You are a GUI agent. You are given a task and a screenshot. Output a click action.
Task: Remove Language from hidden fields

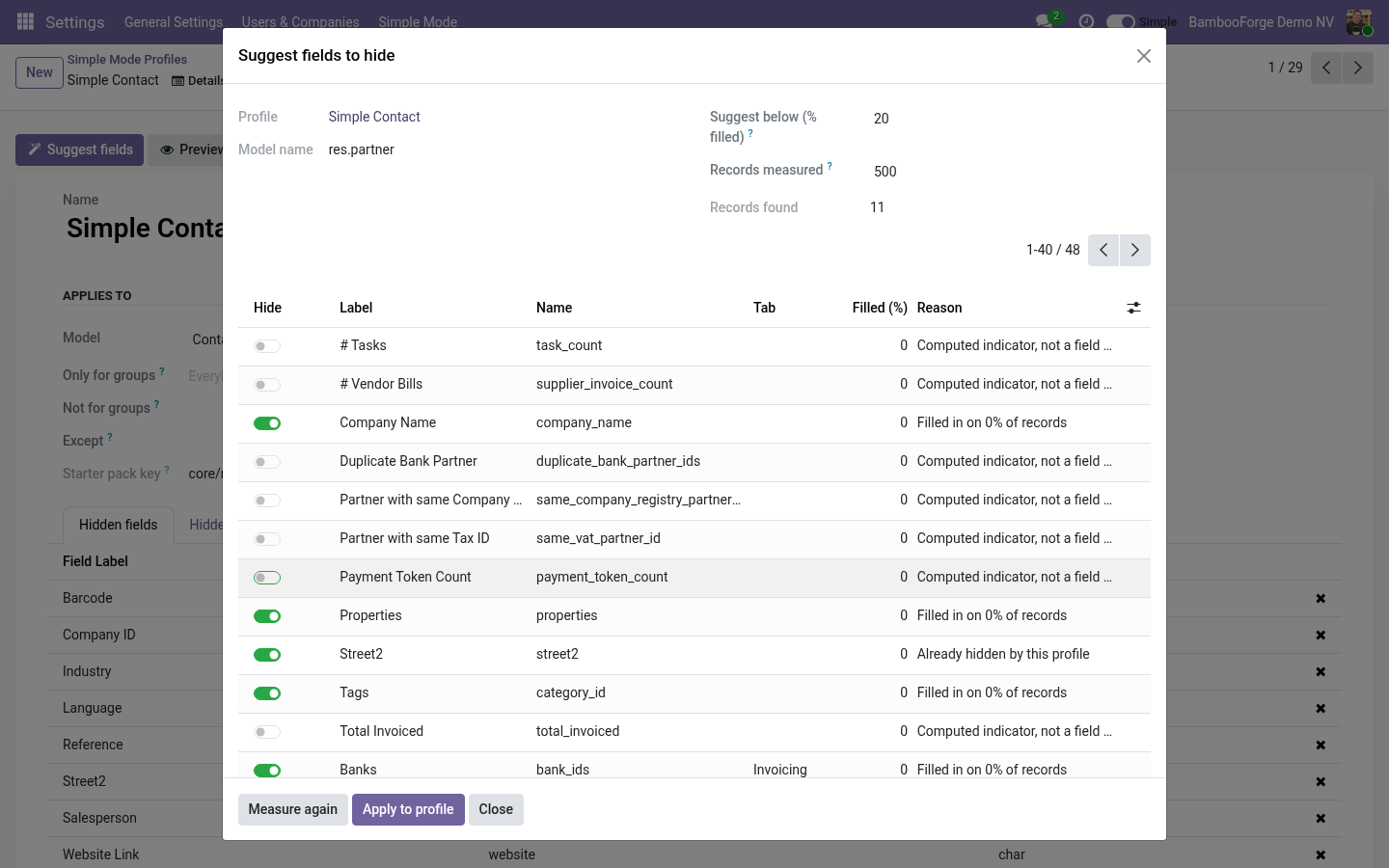(1321, 709)
